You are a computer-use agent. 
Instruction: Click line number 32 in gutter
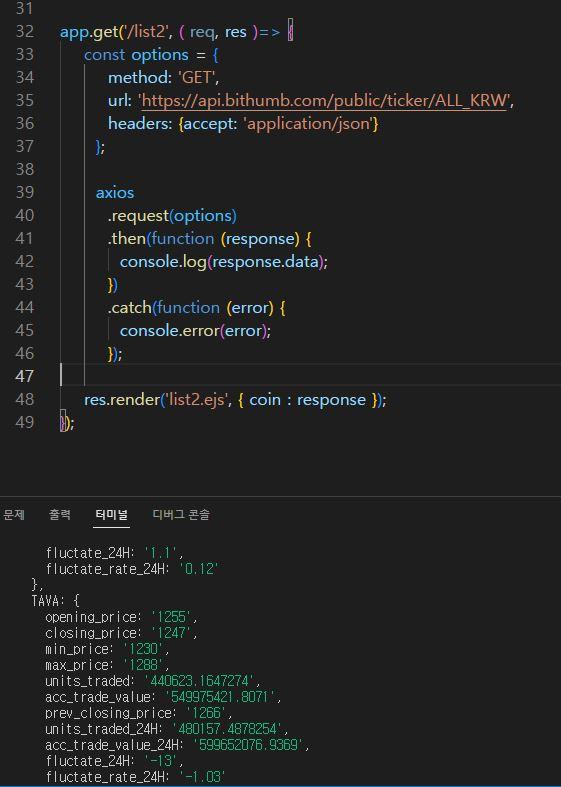point(25,32)
